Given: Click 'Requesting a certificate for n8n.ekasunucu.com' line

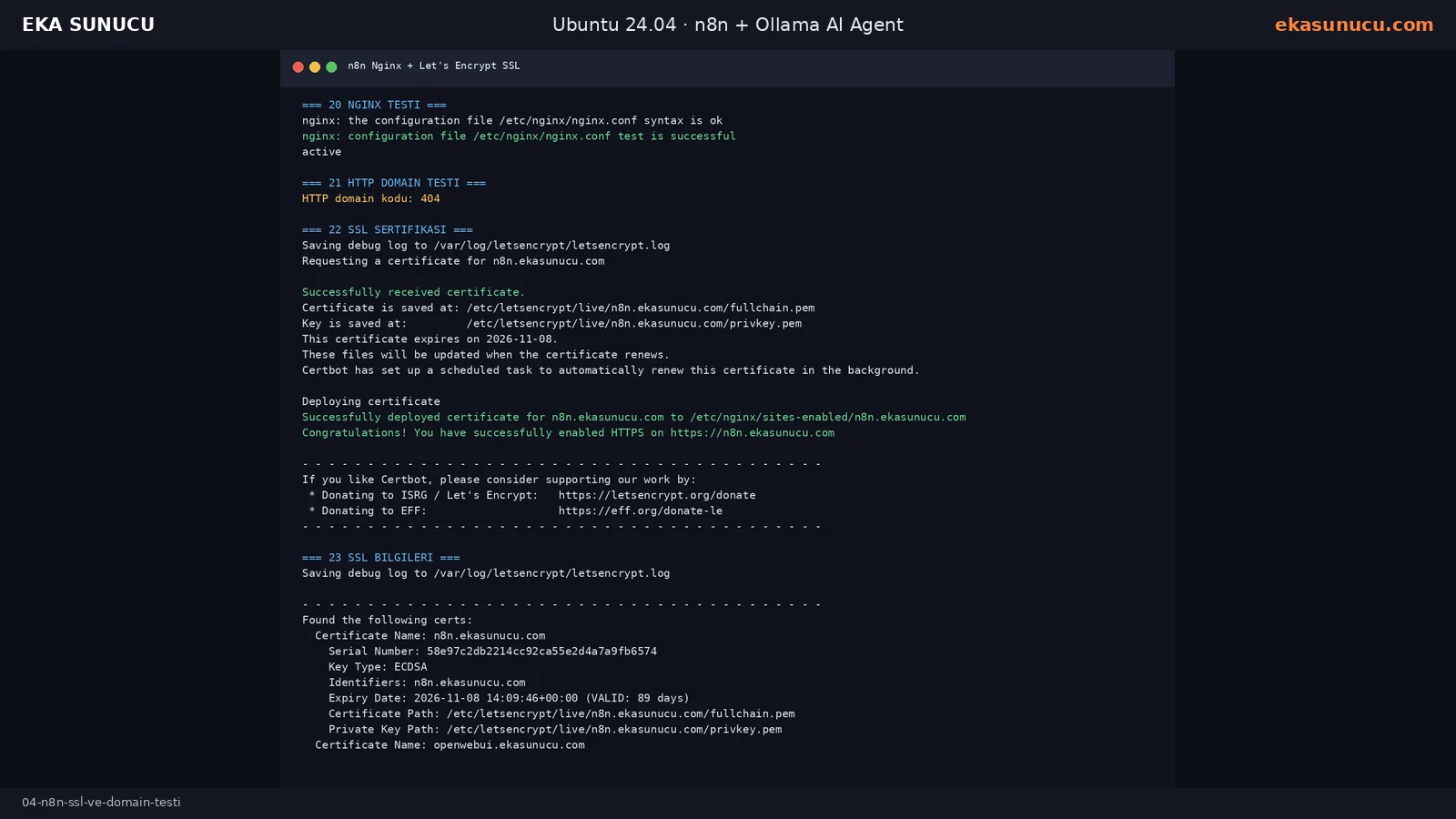Looking at the screenshot, I should coord(453,260).
